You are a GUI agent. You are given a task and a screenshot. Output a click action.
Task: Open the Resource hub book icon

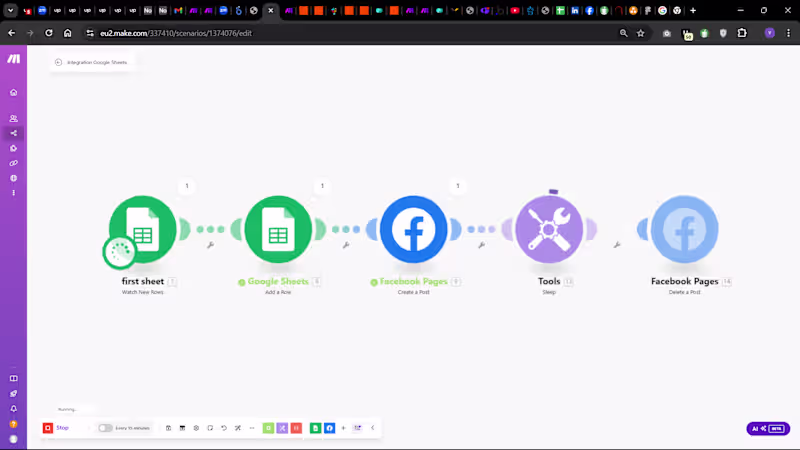coord(13,379)
